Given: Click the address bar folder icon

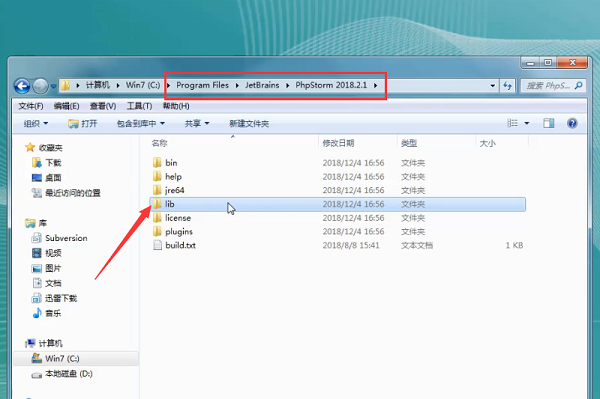Looking at the screenshot, I should (66, 85).
